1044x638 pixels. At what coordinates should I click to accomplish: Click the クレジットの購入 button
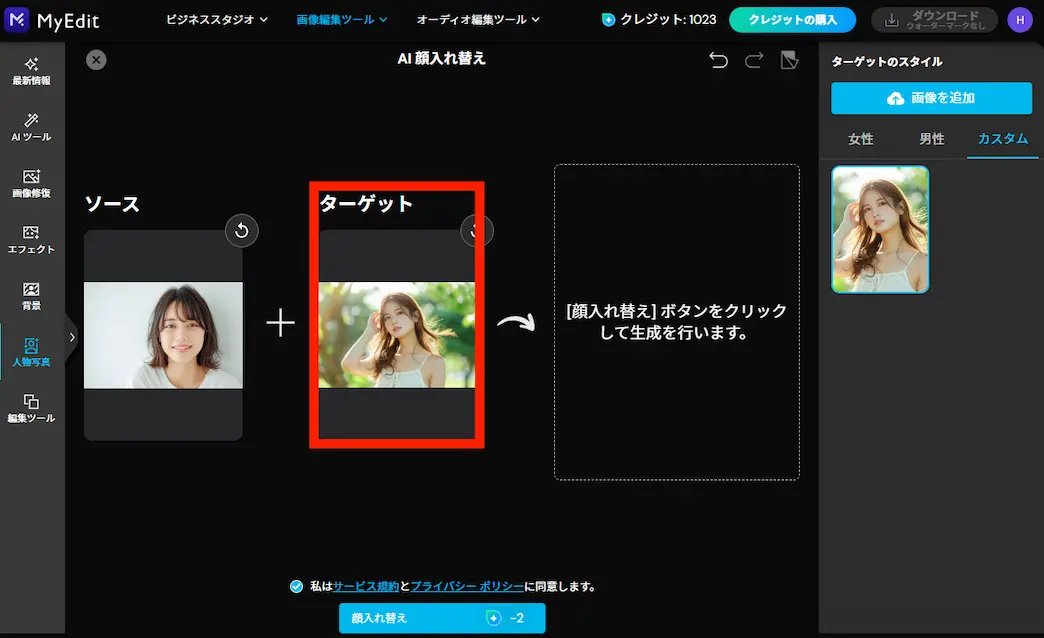coord(792,19)
